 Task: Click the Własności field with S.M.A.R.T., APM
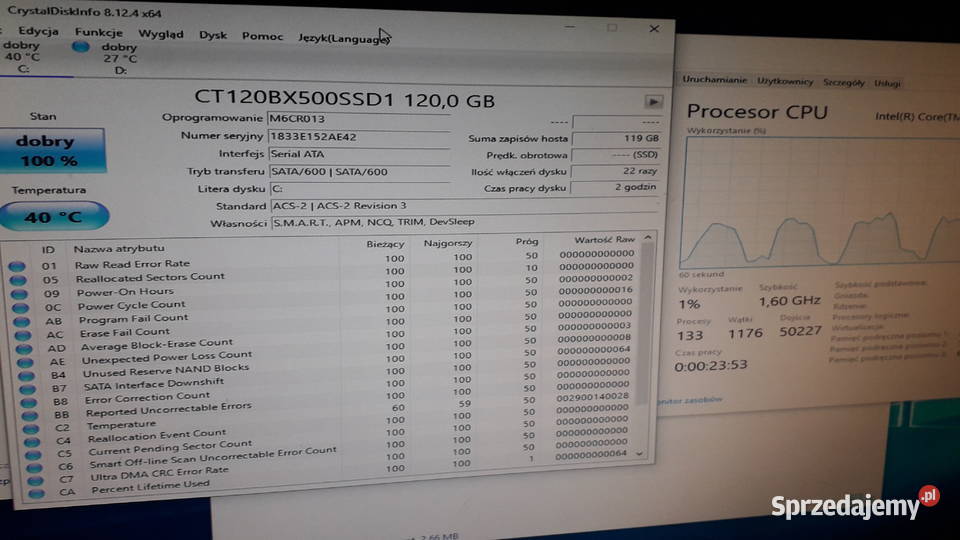[x=466, y=222]
